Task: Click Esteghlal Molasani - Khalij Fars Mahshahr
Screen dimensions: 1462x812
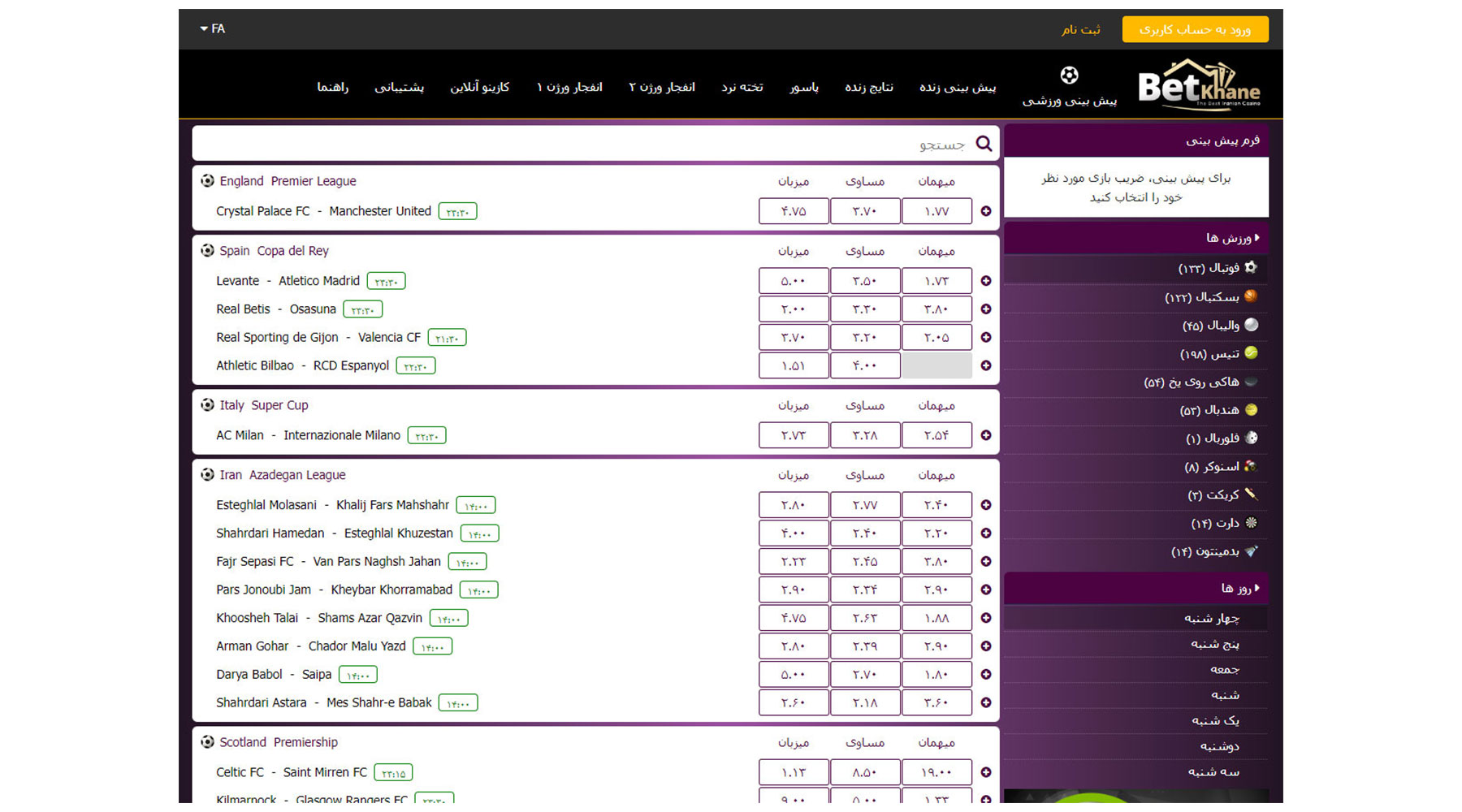Action: [332, 505]
